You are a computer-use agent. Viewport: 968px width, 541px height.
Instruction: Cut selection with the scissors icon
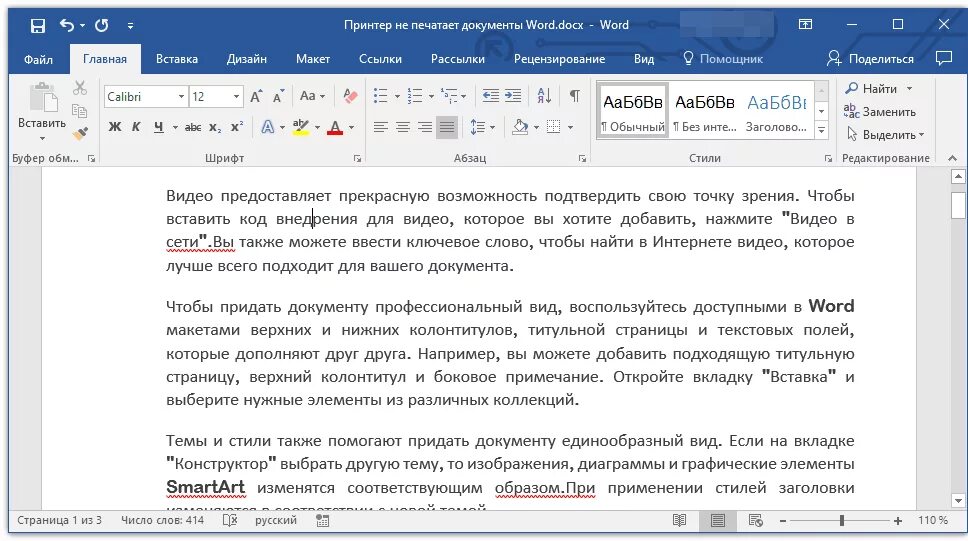(80, 88)
